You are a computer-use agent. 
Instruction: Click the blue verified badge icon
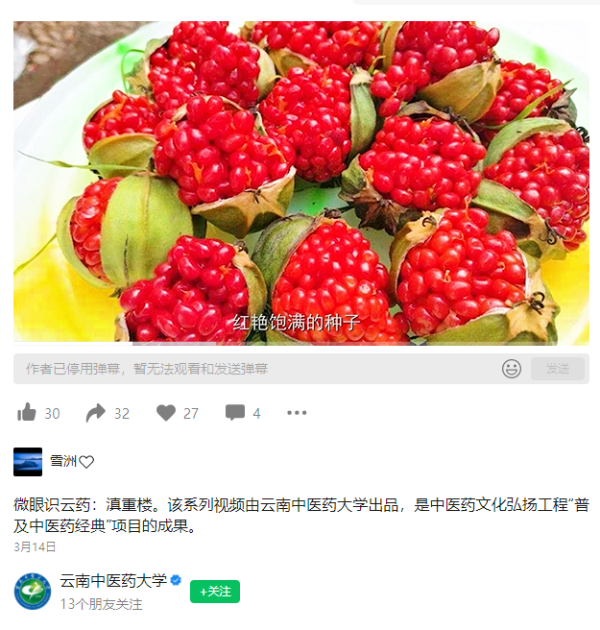(x=176, y=581)
